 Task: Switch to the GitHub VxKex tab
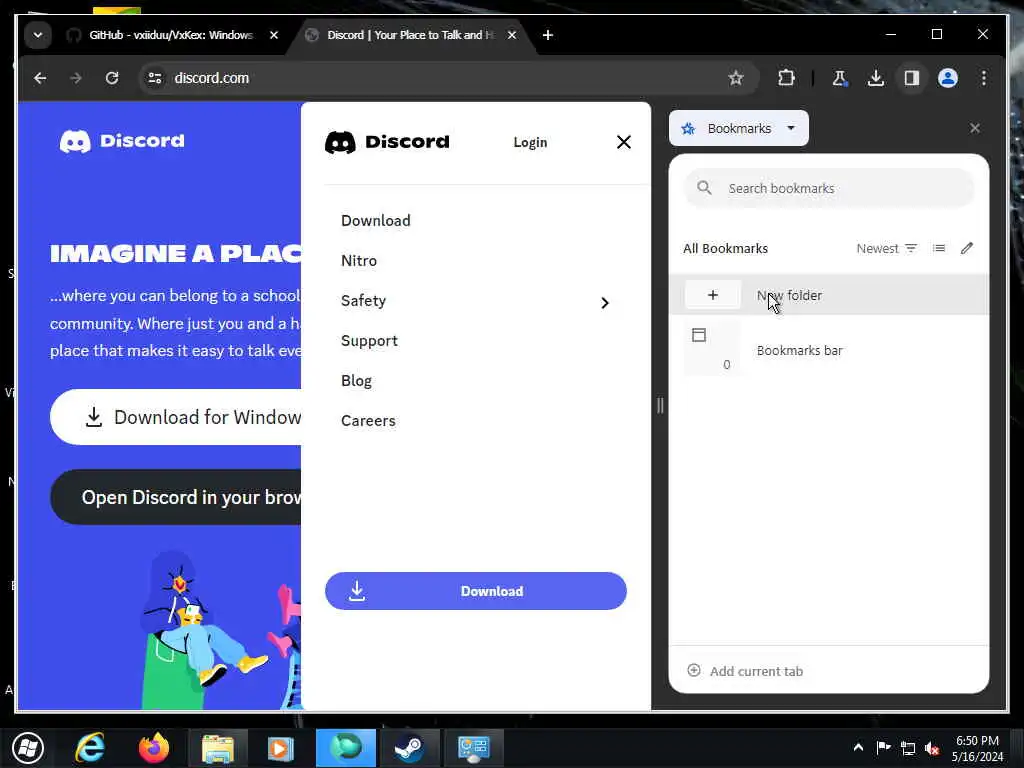pos(172,35)
